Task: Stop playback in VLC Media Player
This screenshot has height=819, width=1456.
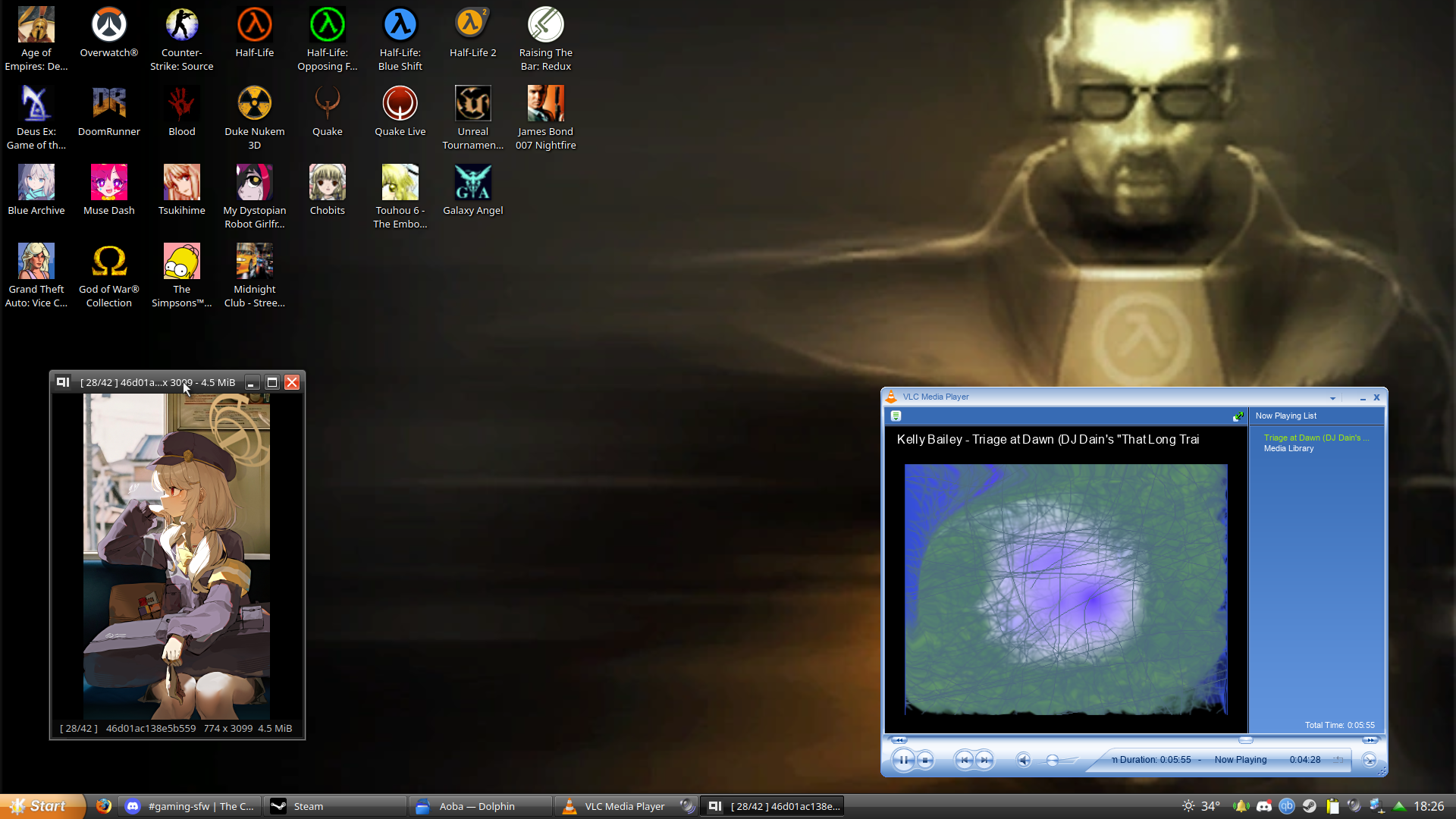Action: pyautogui.click(x=925, y=760)
